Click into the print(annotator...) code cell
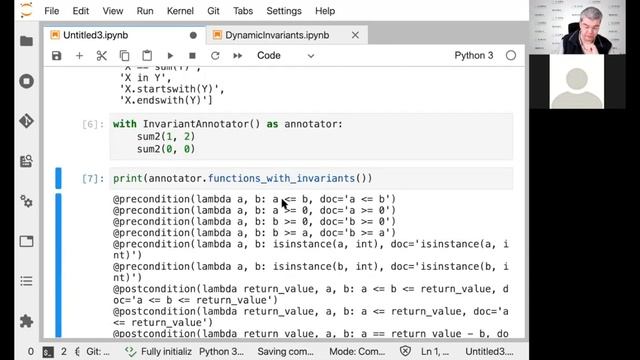The image size is (640, 360). [x=311, y=178]
